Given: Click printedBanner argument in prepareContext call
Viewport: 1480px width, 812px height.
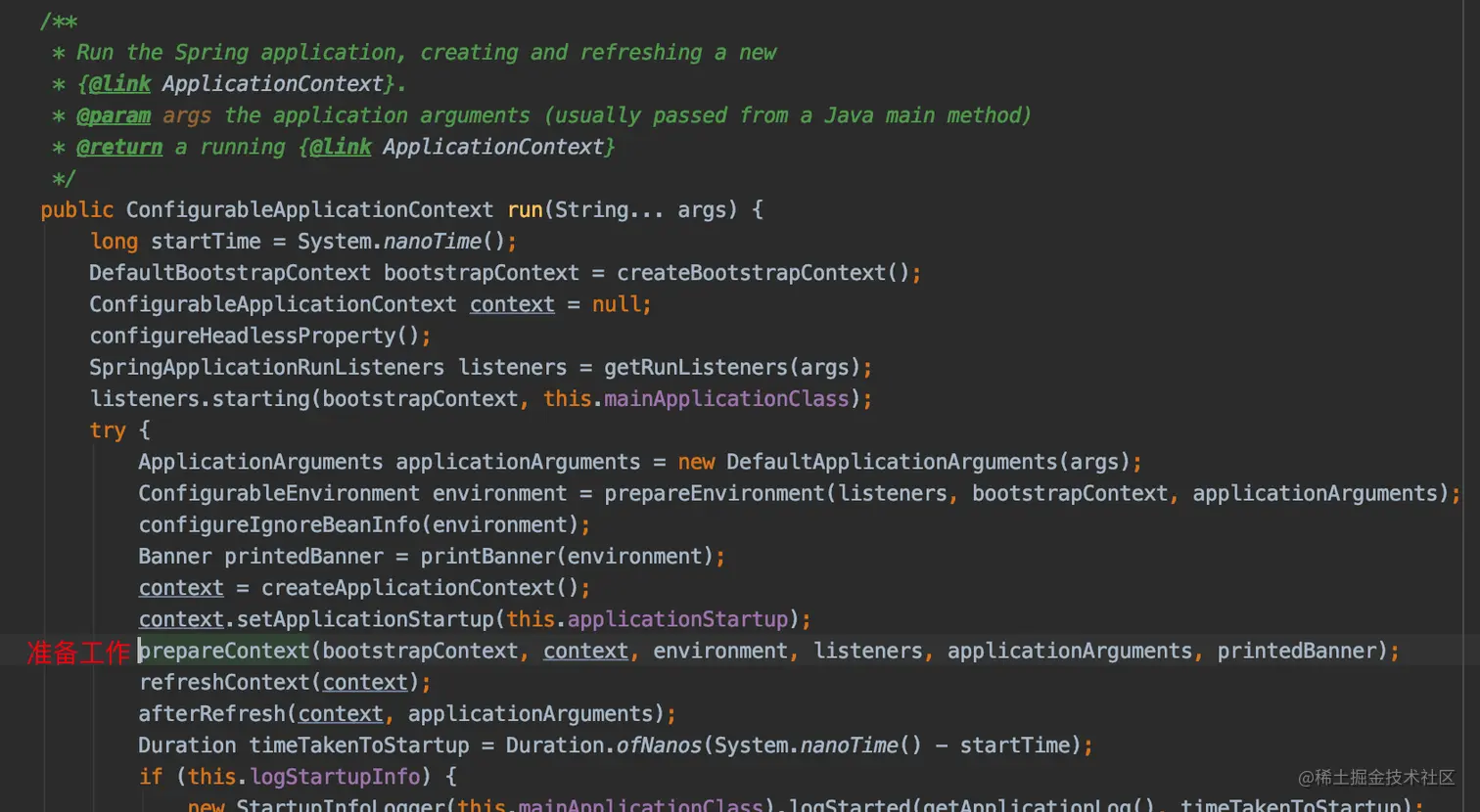Looking at the screenshot, I should 1296,651.
